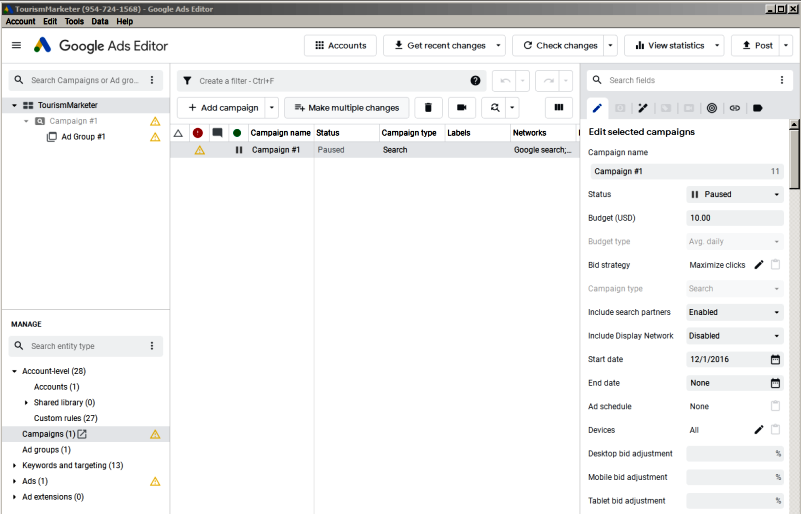Open Include Display Network dropdown
This screenshot has height=514, width=801.
click(735, 336)
